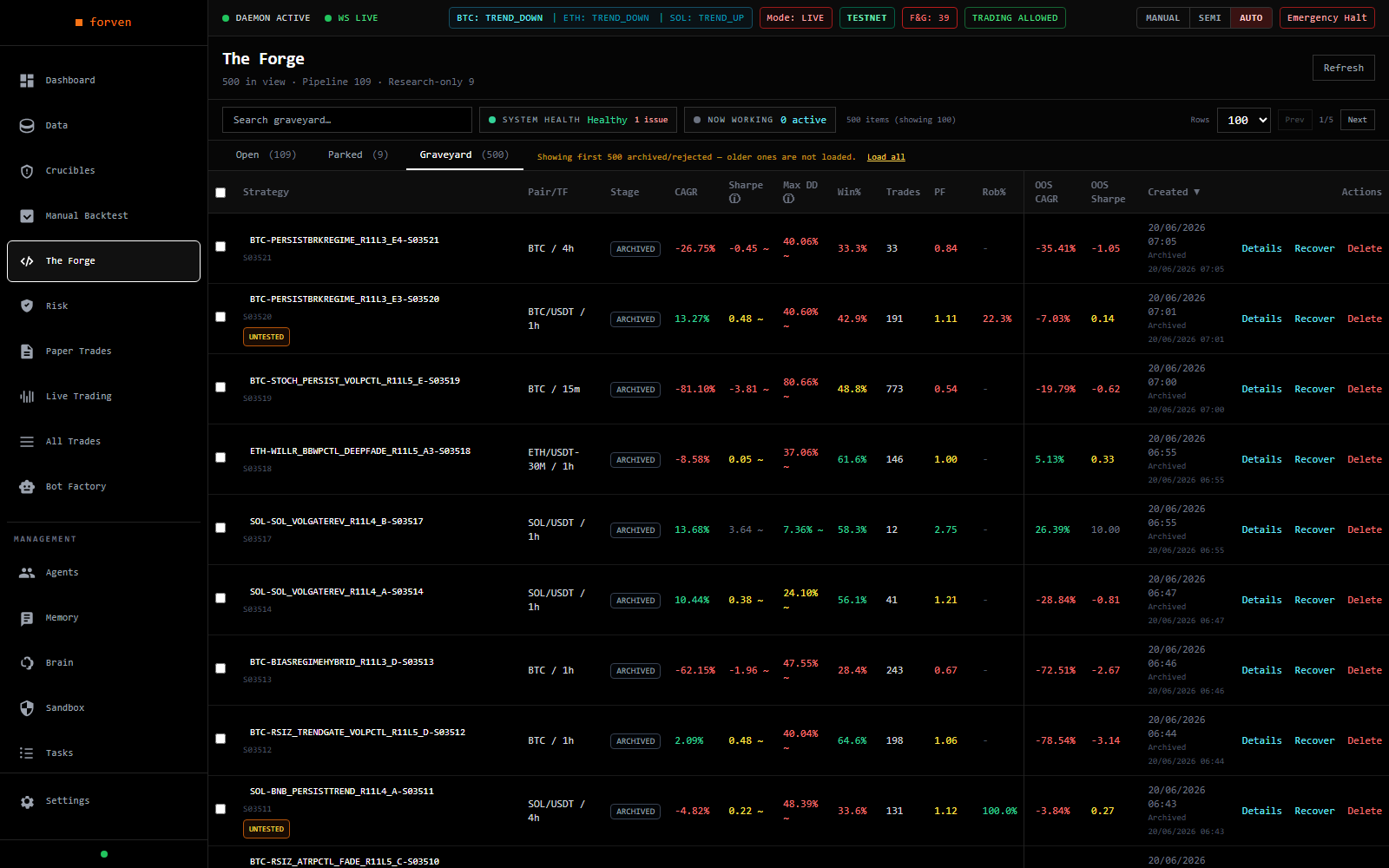Check the S03517 SOL strategy checkbox
The height and width of the screenshot is (868, 1389).
(x=221, y=528)
